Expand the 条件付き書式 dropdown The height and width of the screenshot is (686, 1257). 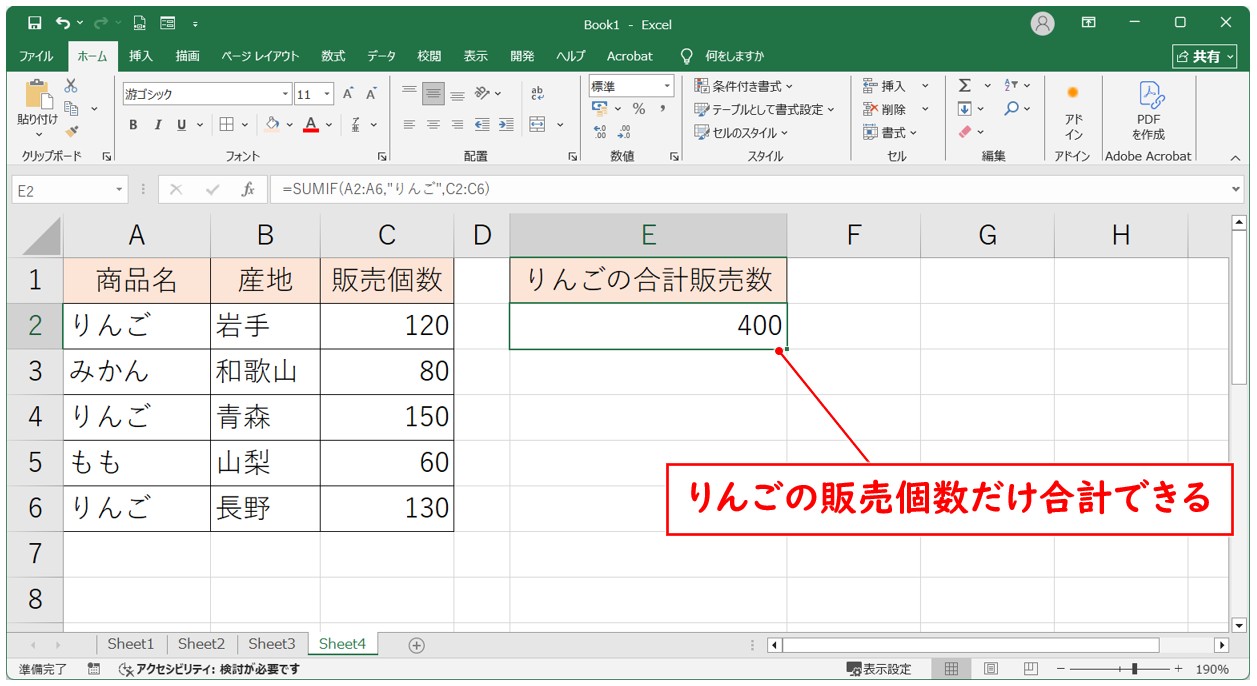[745, 86]
